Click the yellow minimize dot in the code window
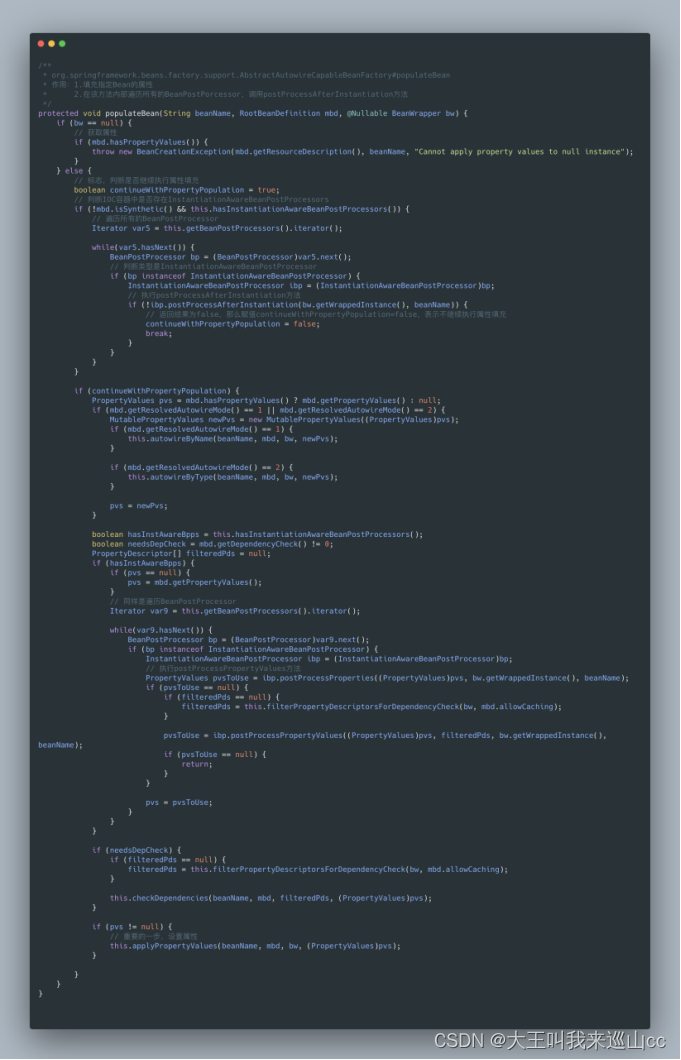 click(x=51, y=44)
